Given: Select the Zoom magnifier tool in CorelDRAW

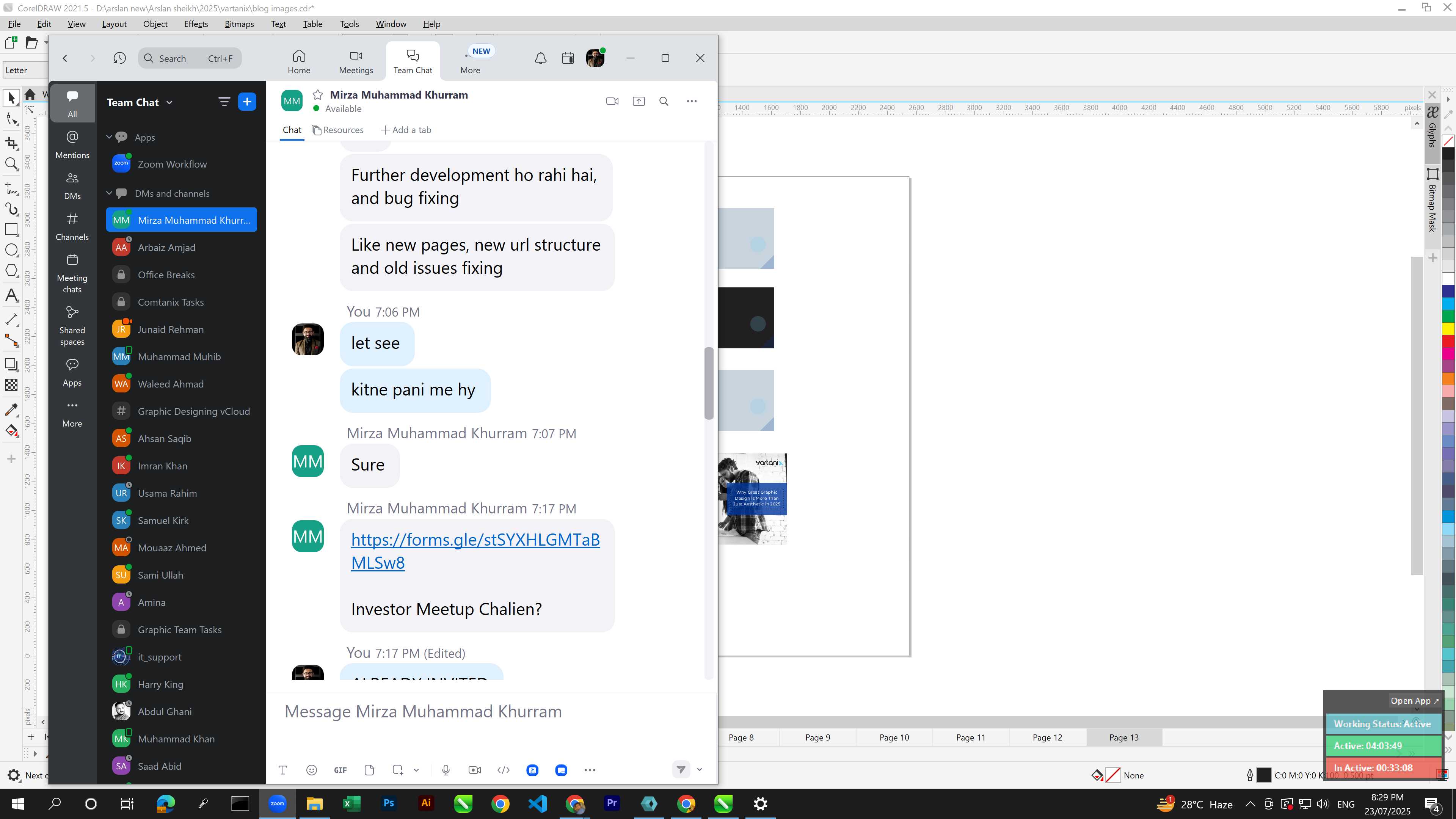Looking at the screenshot, I should 11,164.
